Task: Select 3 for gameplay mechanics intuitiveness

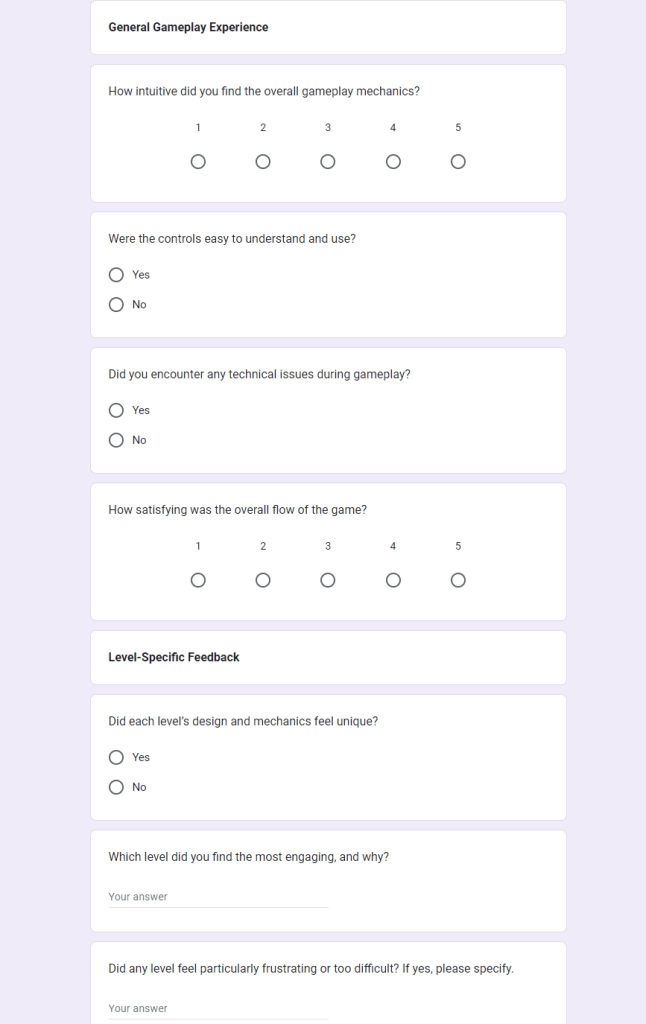Action: [x=328, y=162]
